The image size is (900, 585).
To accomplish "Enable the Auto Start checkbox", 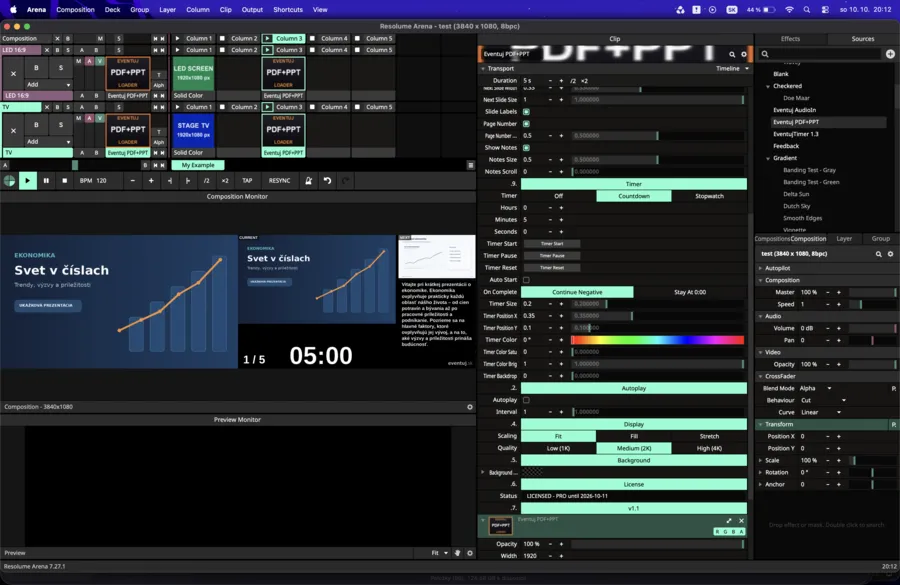I will pyautogui.click(x=526, y=280).
